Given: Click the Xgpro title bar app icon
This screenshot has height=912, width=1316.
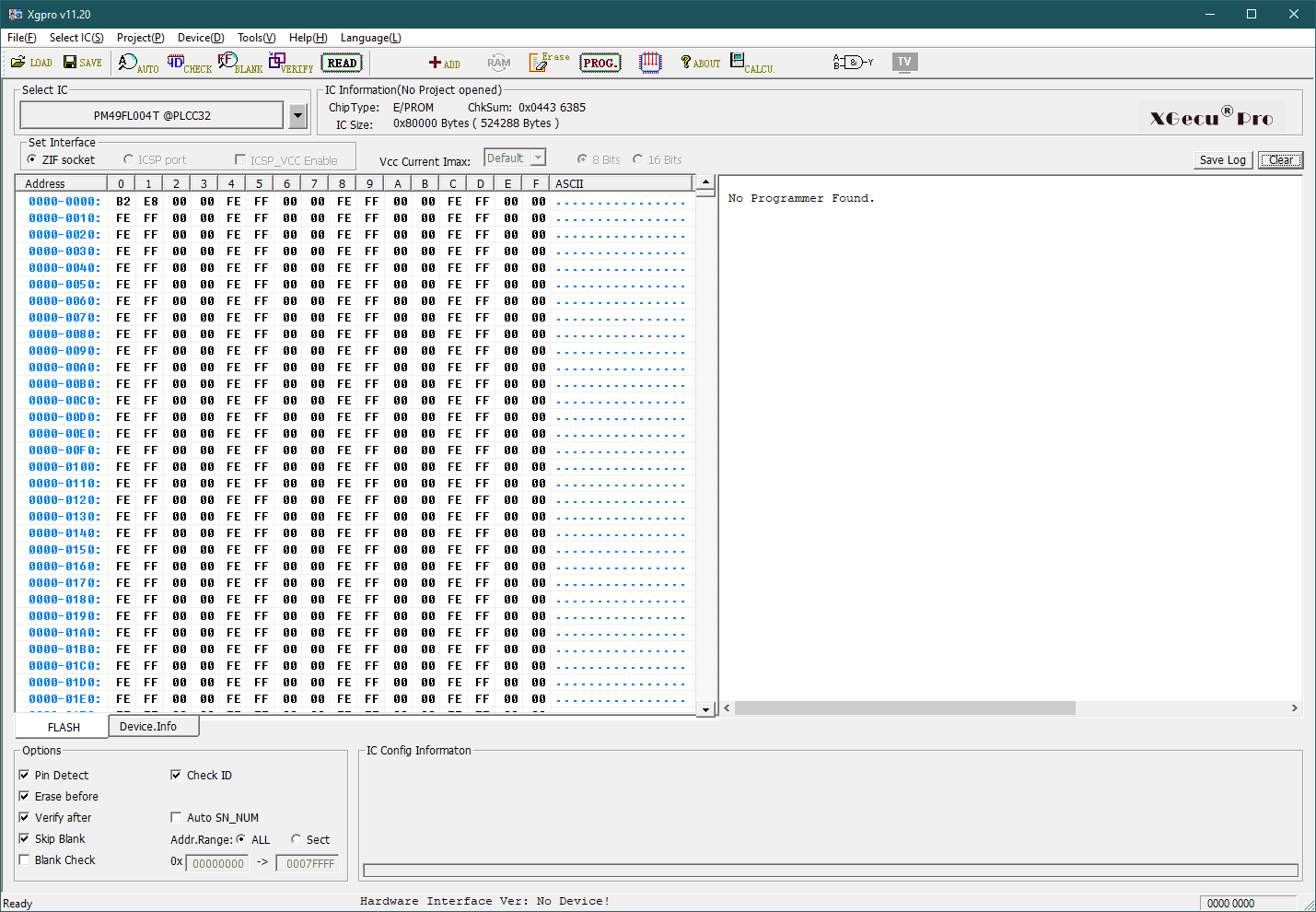Looking at the screenshot, I should (16, 14).
